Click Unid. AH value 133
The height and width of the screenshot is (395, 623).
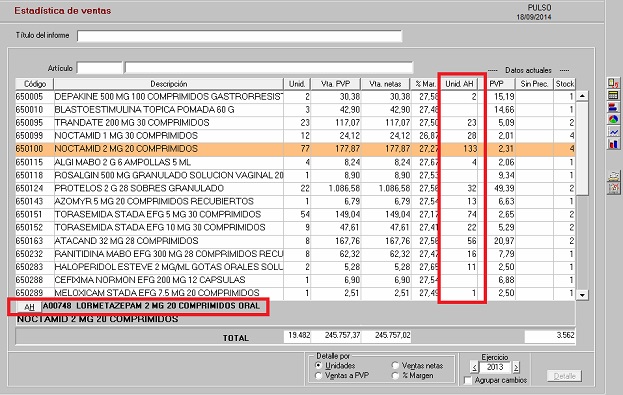pos(470,149)
